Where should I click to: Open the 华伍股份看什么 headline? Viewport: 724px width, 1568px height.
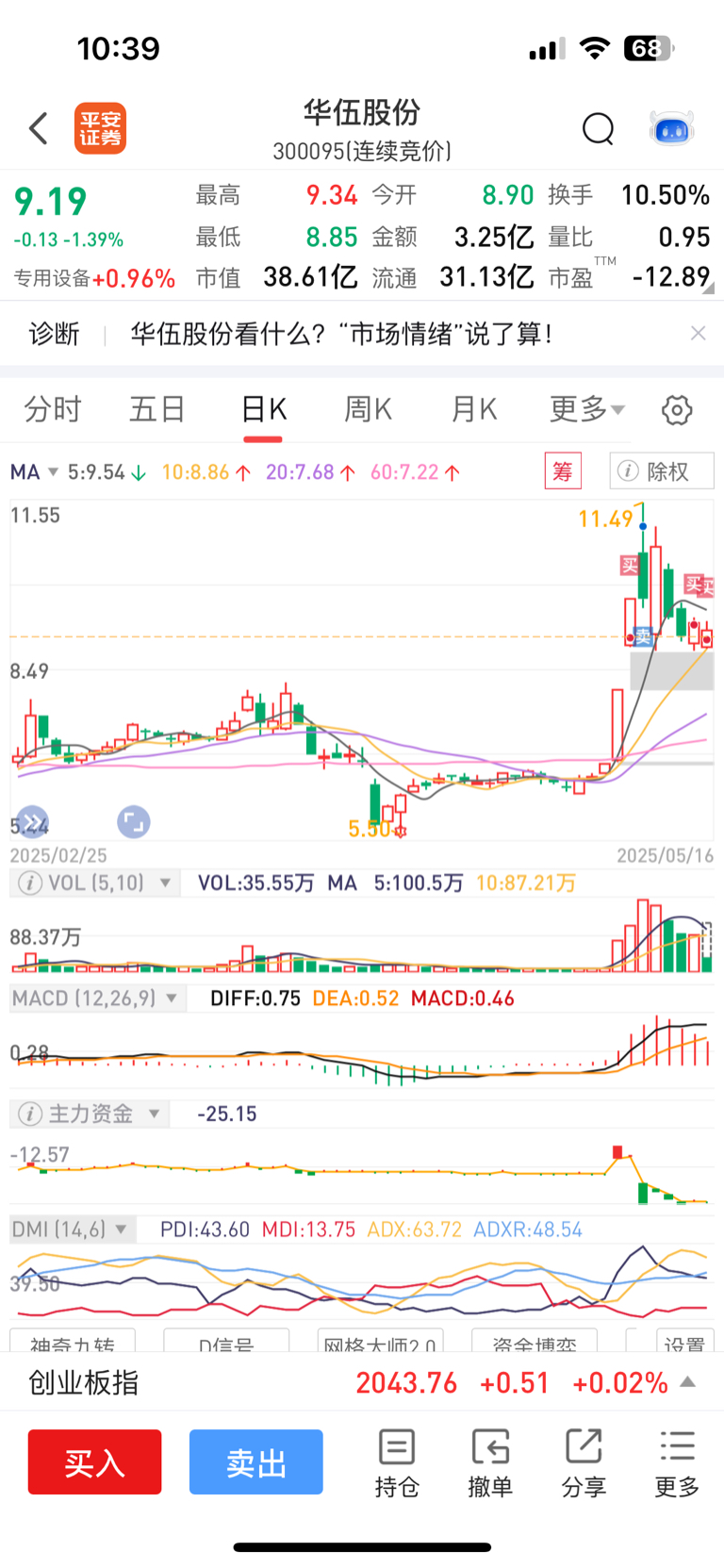(340, 334)
